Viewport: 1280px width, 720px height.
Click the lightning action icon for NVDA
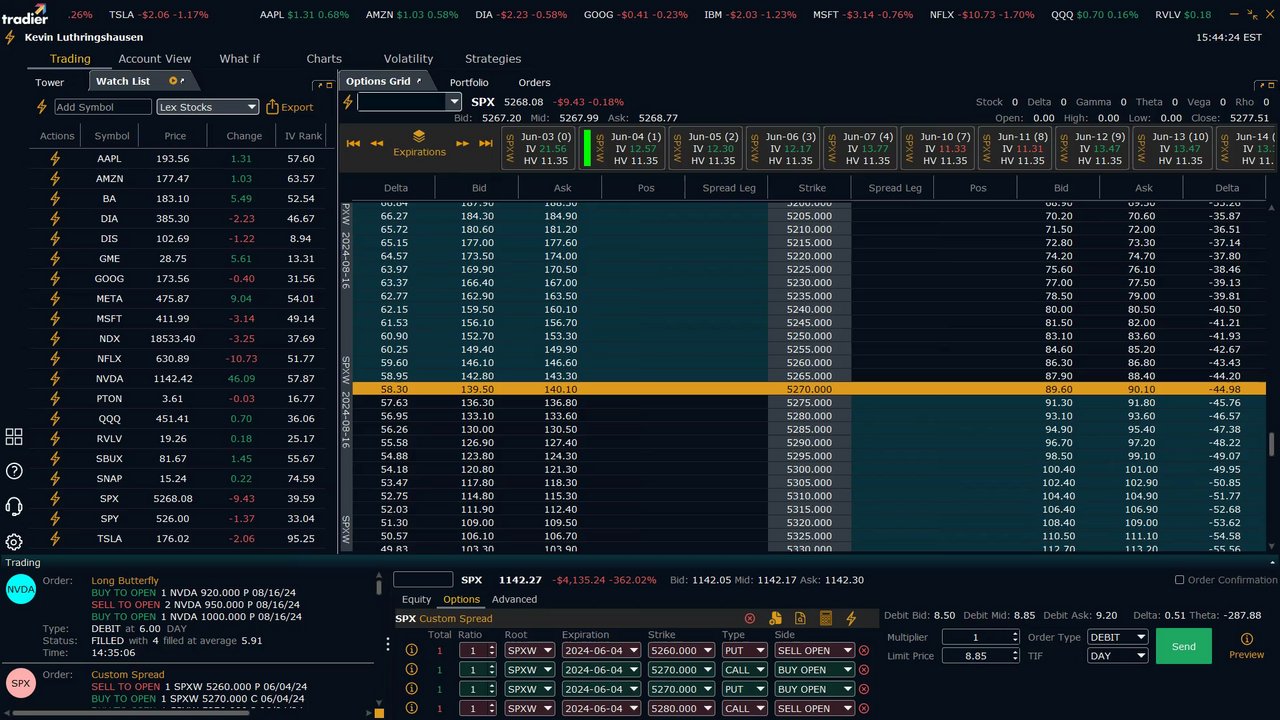point(55,379)
